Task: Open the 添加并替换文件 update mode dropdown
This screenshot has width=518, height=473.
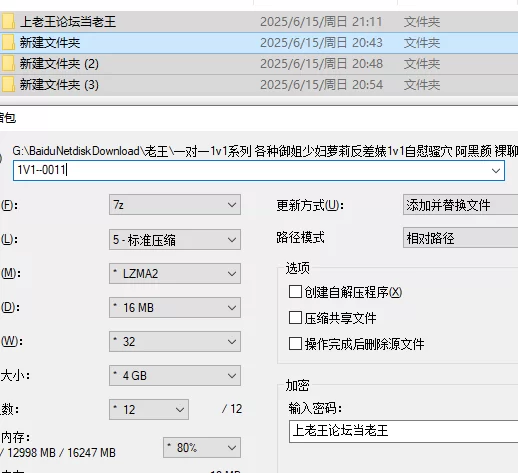Action: click(460, 205)
